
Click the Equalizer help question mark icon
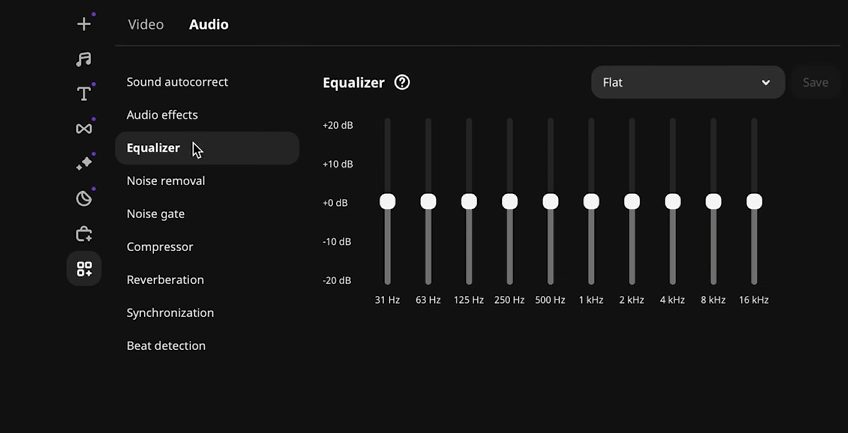click(x=402, y=82)
